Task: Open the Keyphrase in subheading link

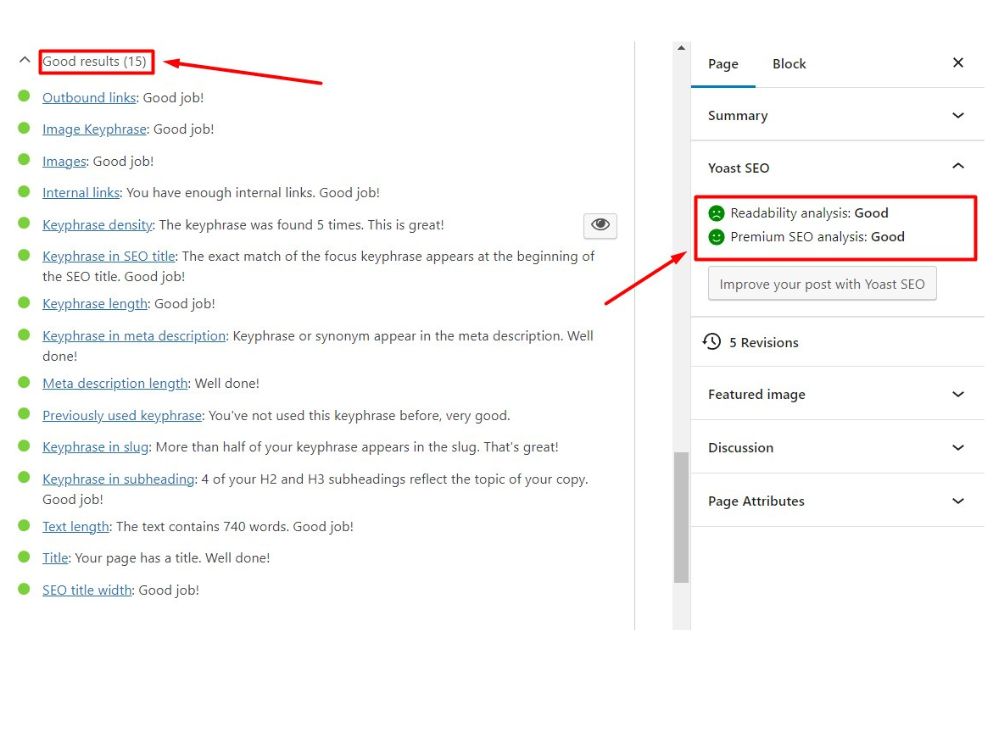Action: click(x=119, y=479)
